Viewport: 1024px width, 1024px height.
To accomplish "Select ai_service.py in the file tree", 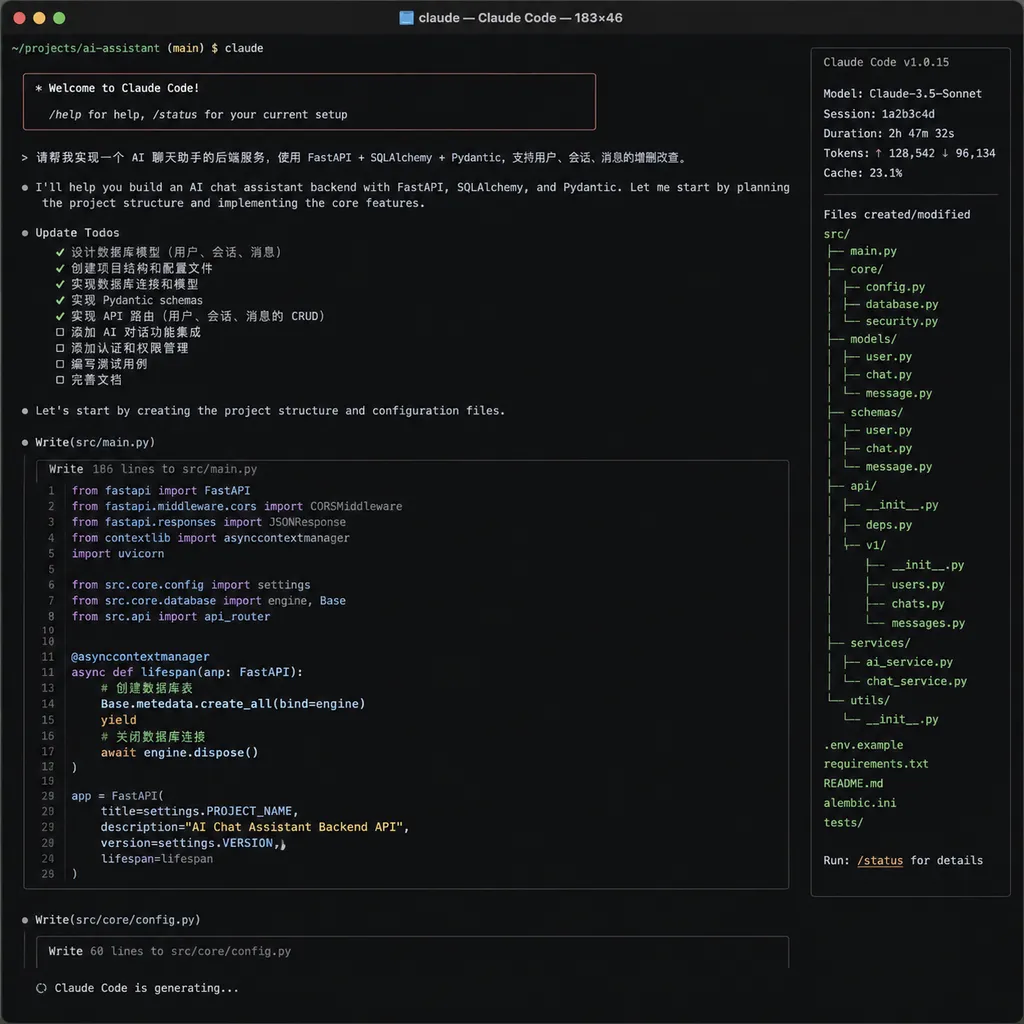I will (909, 662).
